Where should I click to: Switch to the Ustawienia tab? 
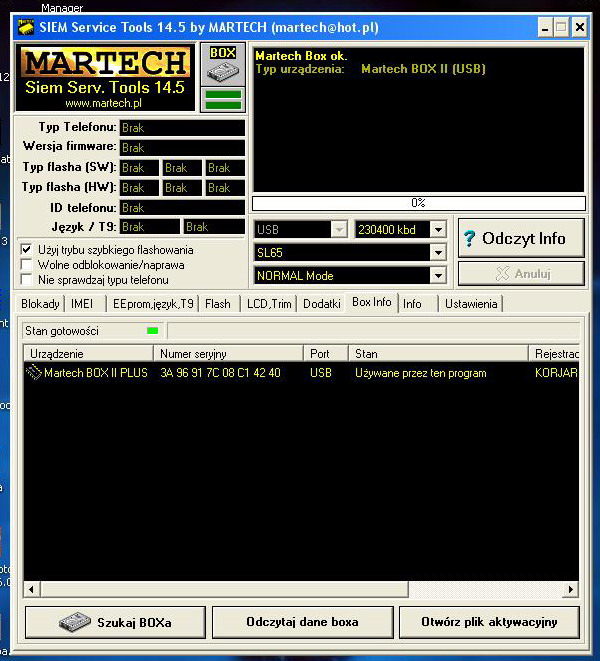pyautogui.click(x=471, y=304)
